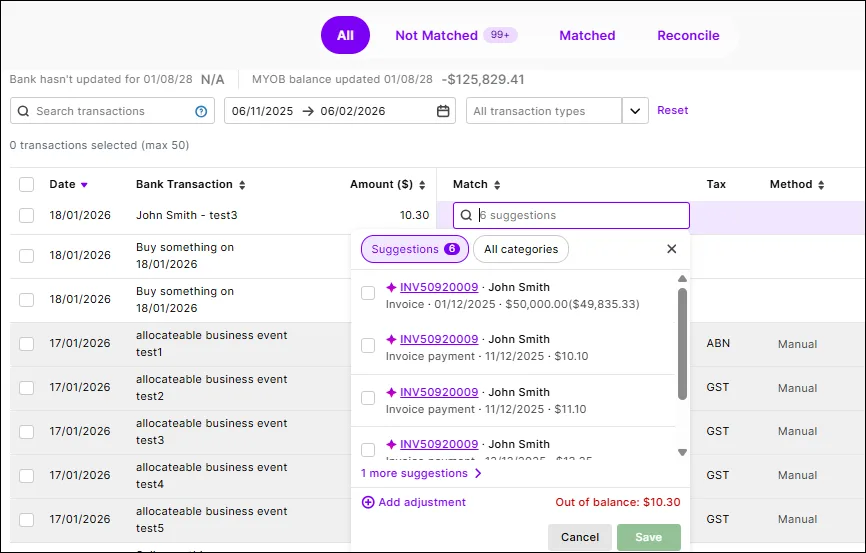Click the ABN tax cell
Viewport: 866px width, 553px height.
pos(718,343)
